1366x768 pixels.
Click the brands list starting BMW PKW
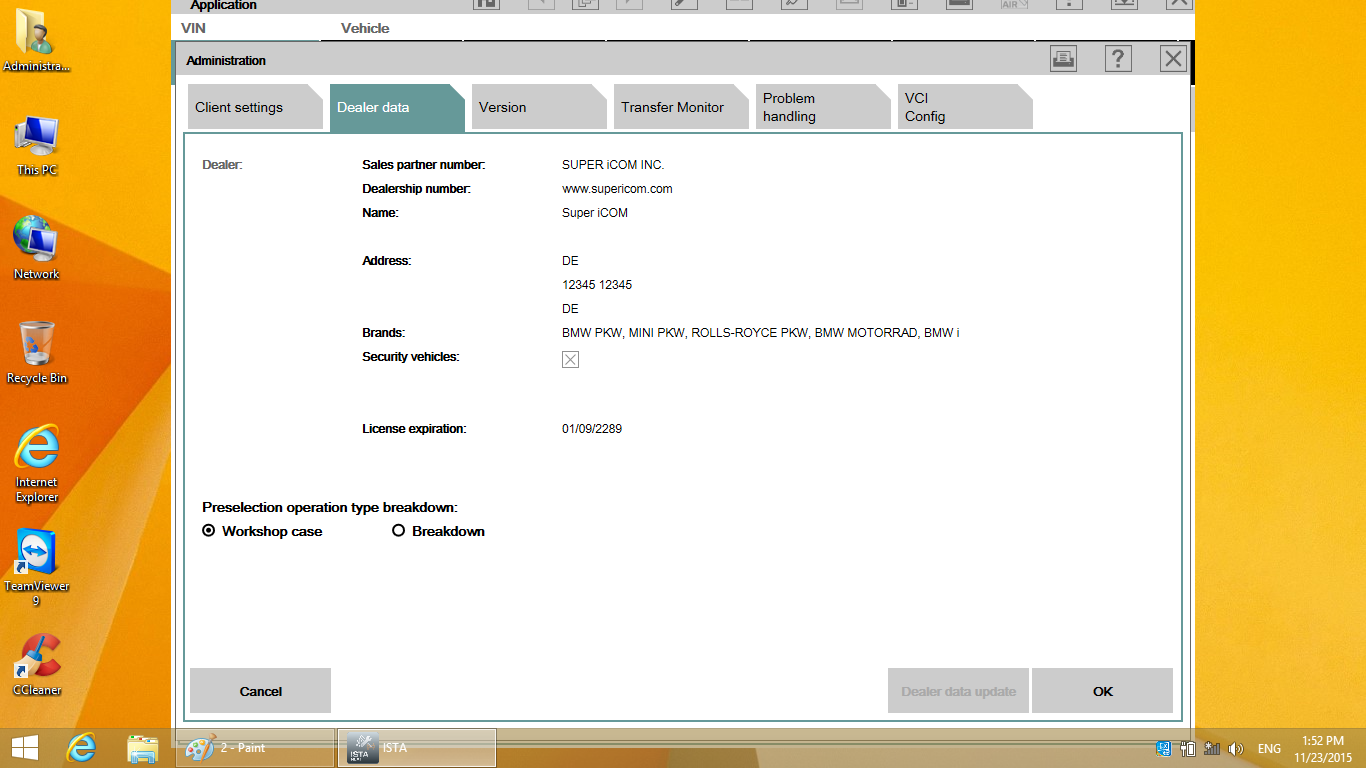click(760, 333)
